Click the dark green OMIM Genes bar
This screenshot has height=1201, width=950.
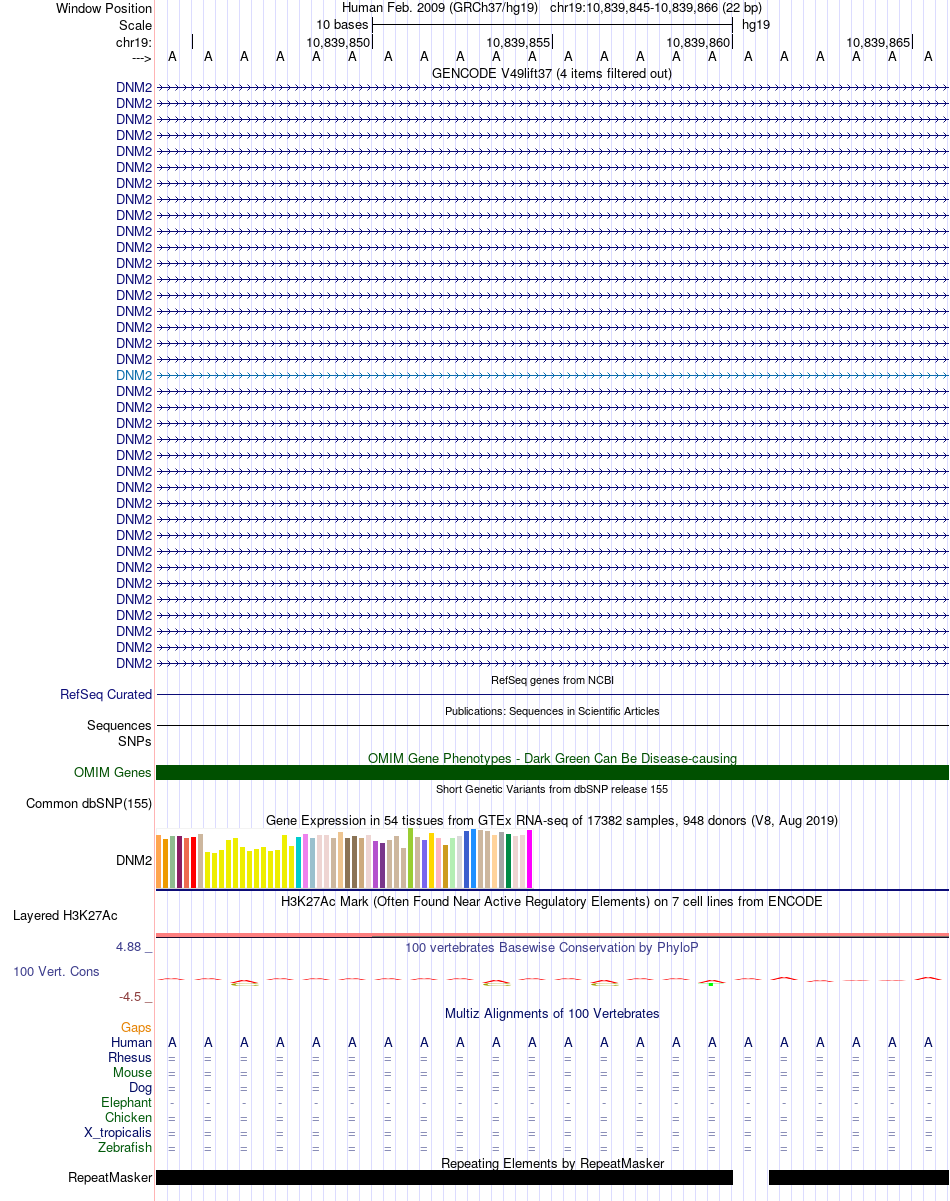552,772
